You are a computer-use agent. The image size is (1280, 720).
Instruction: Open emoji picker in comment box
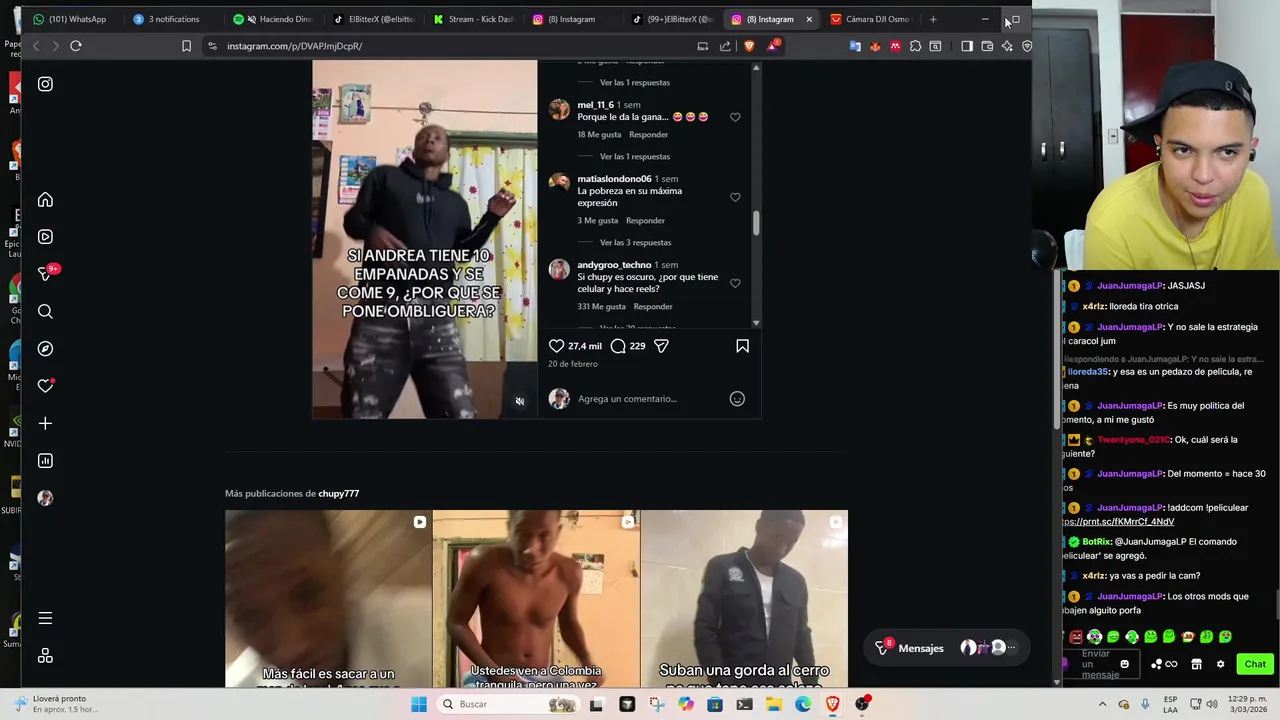pyautogui.click(x=737, y=399)
